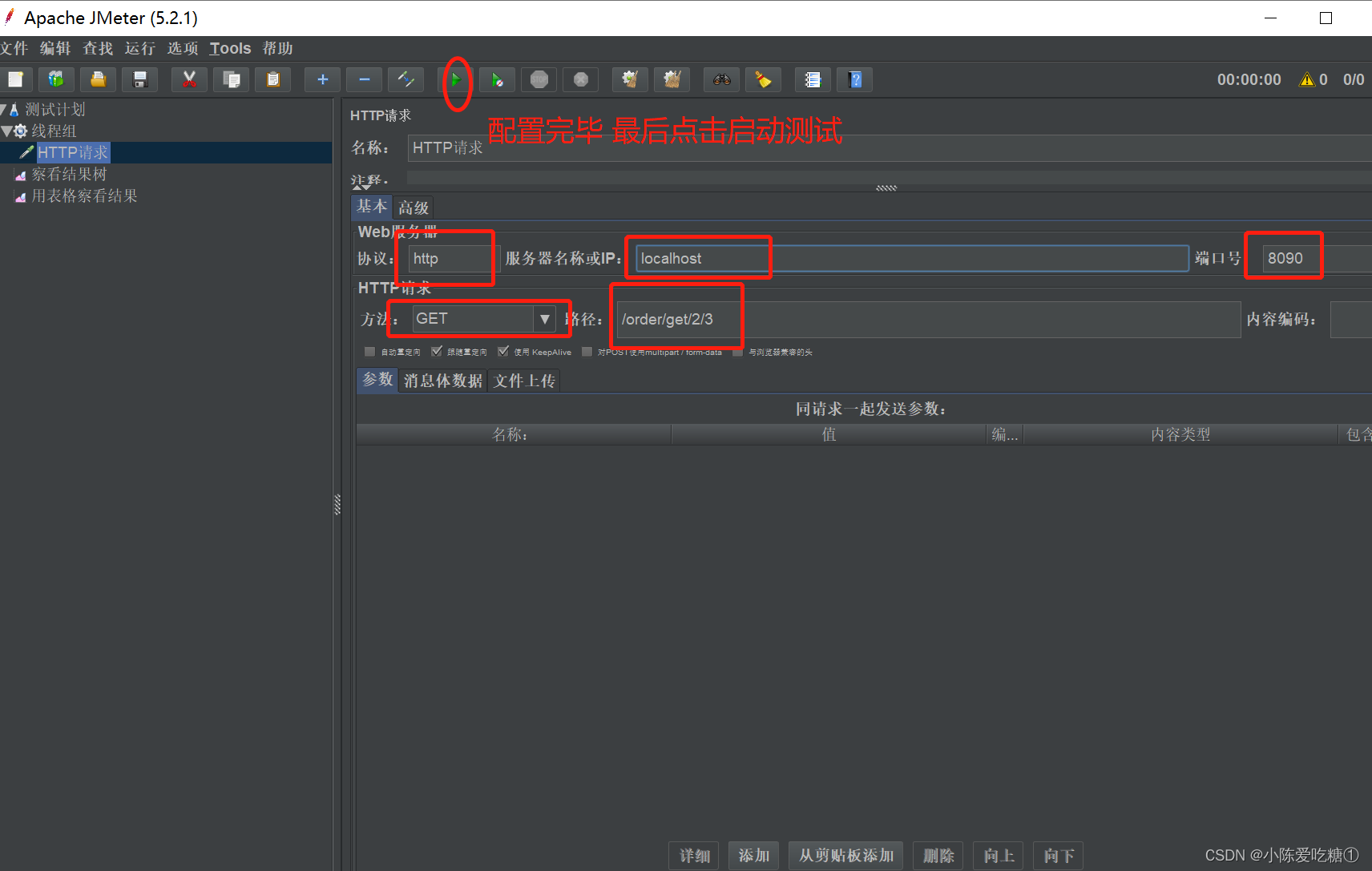
Task: Click 向下 button
Action: click(1059, 856)
